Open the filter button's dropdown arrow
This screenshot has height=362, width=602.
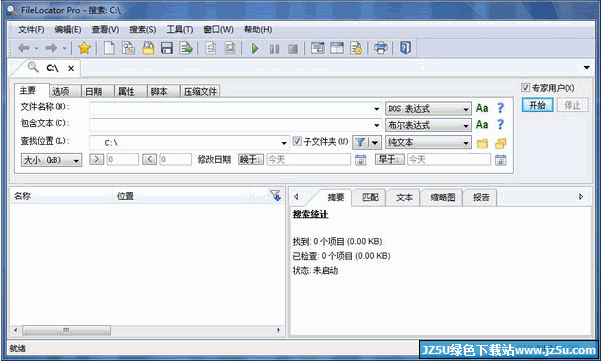pyautogui.click(x=374, y=142)
